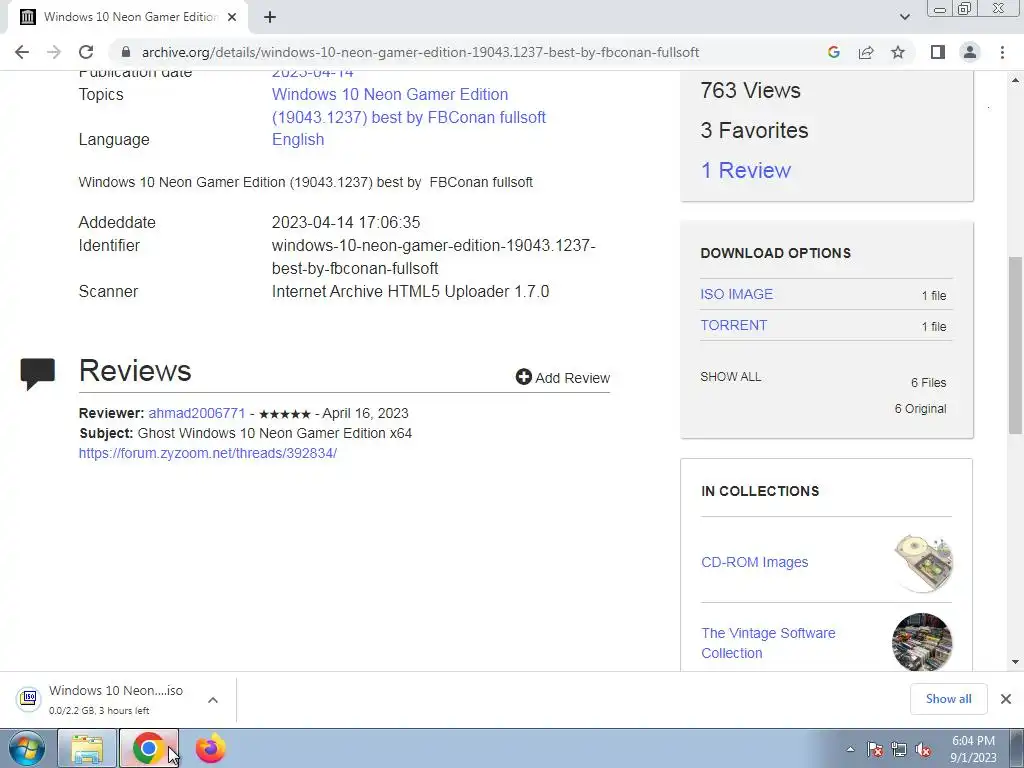Screen dimensions: 1024x768
Task: Click the CD-ROM Images thumbnail
Action: [x=922, y=562]
